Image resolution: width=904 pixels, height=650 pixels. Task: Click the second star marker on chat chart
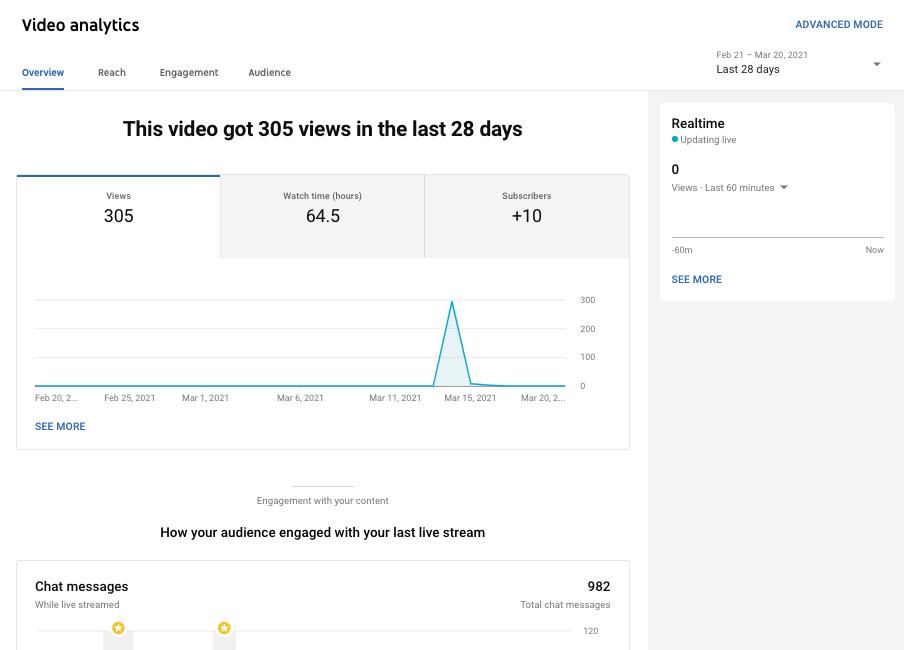[x=224, y=628]
